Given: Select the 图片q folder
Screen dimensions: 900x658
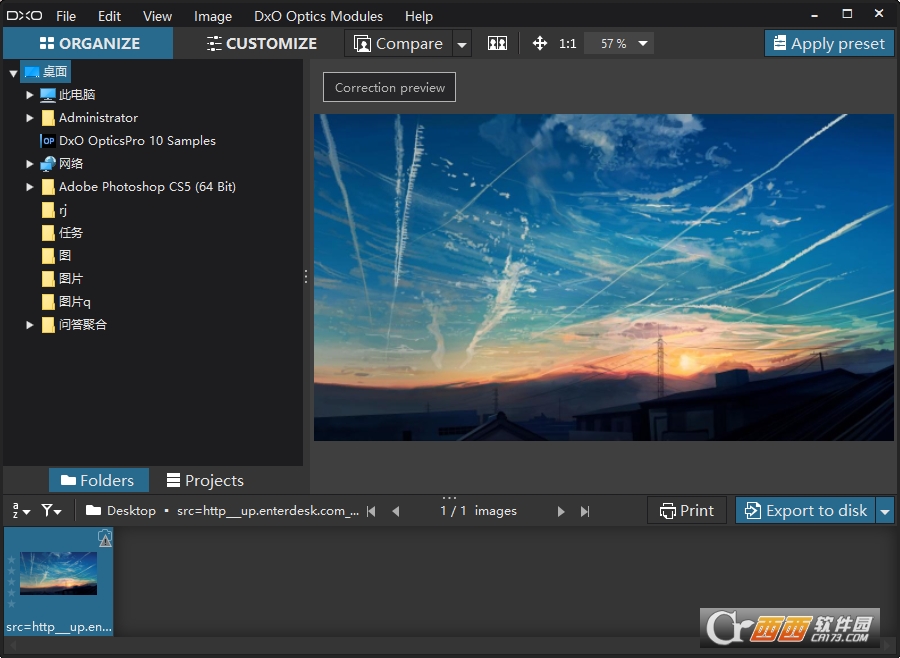Looking at the screenshot, I should click(x=65, y=301).
